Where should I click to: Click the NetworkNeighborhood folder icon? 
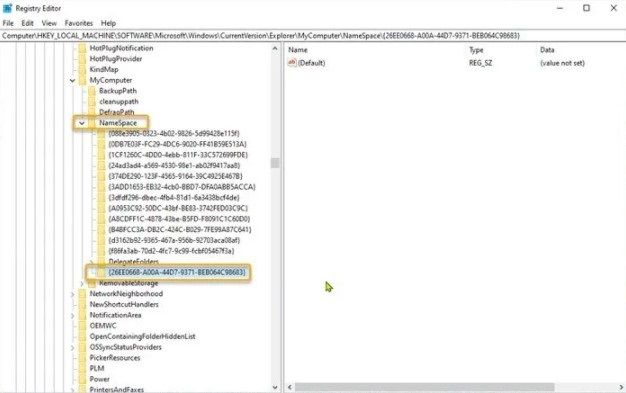pyautogui.click(x=82, y=294)
